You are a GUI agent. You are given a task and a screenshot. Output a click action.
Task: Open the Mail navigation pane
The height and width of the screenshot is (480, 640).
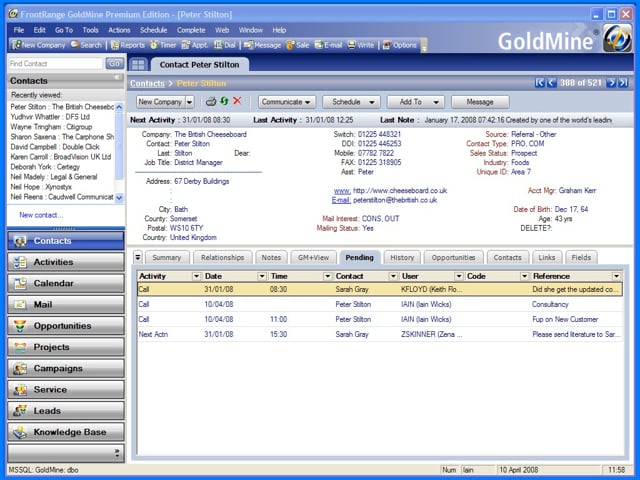point(66,304)
